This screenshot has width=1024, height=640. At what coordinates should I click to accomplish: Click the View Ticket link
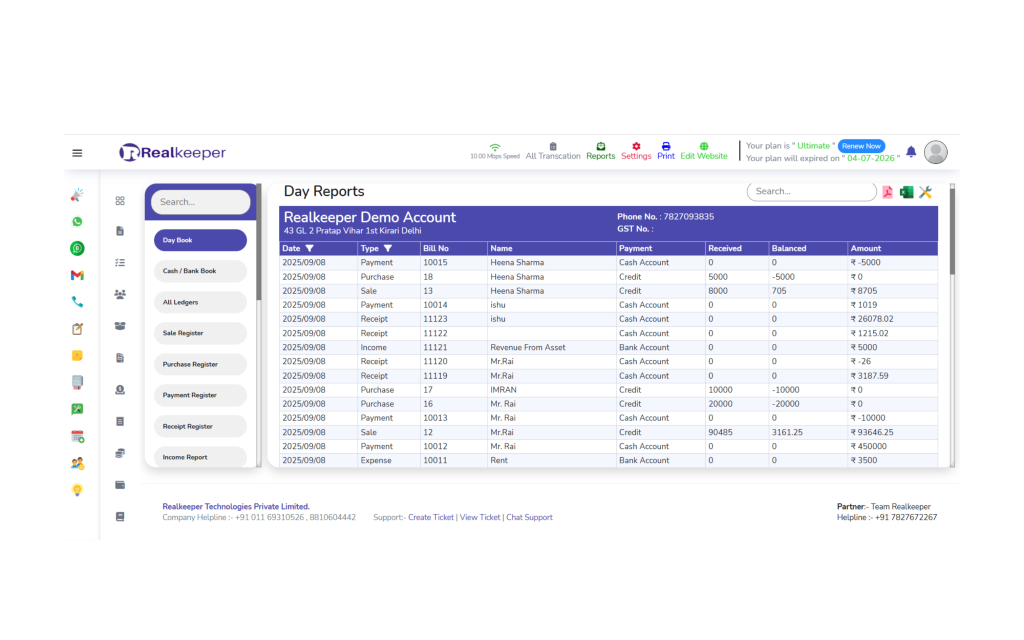pyautogui.click(x=480, y=517)
